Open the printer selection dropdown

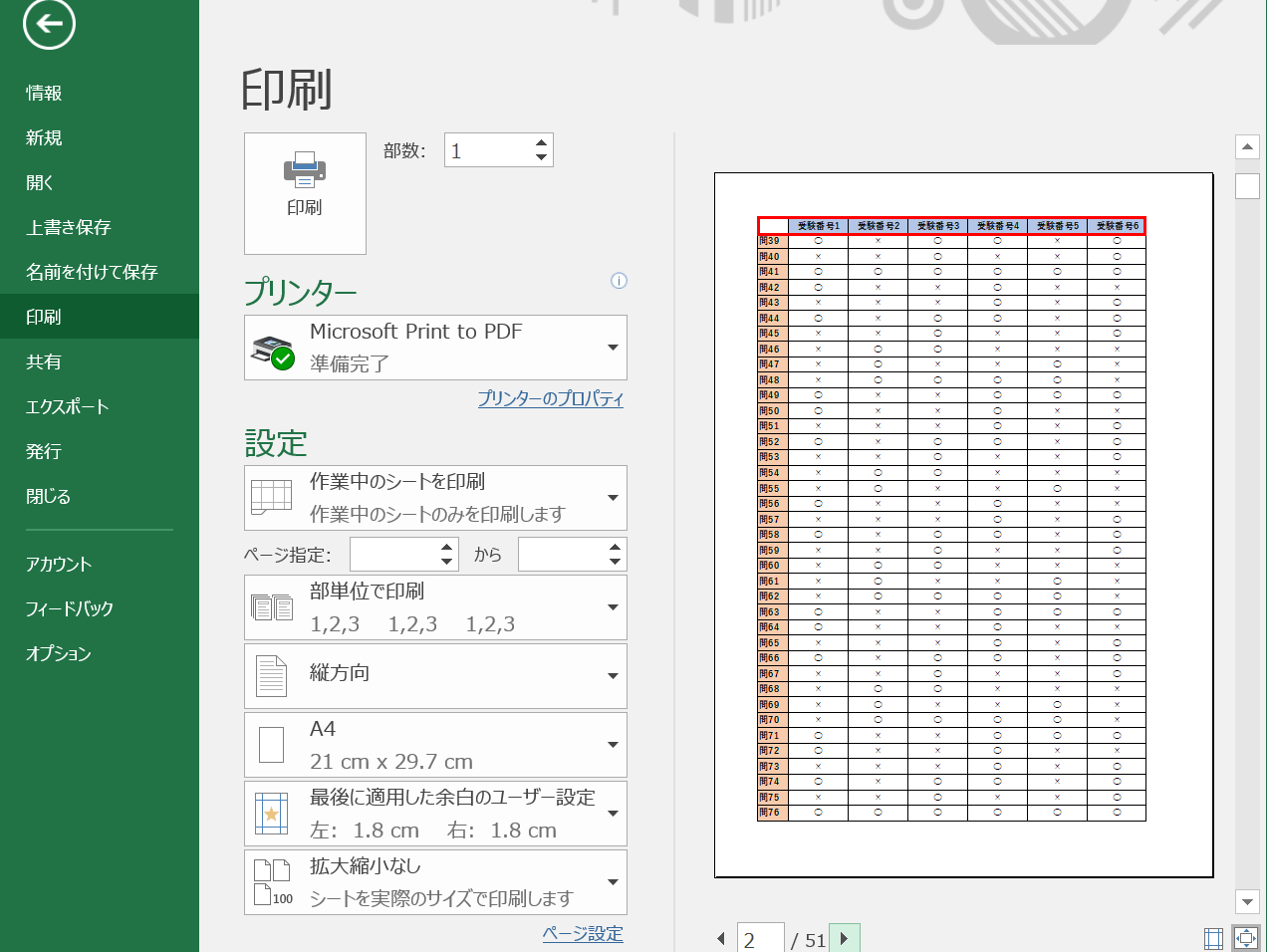tap(614, 347)
